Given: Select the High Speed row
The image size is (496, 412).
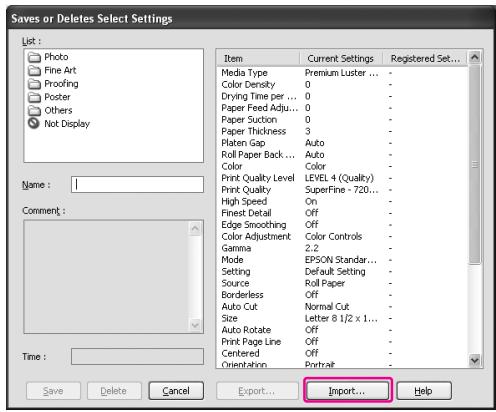Looking at the screenshot, I should coord(342,201).
